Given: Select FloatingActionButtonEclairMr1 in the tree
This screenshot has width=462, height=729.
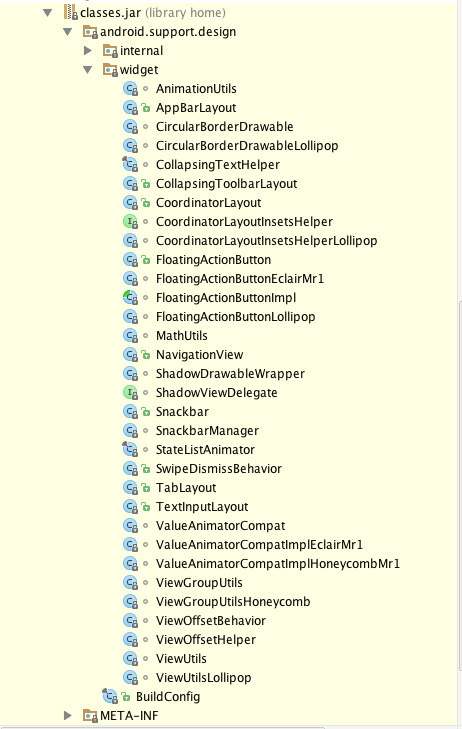Looking at the screenshot, I should point(240,278).
